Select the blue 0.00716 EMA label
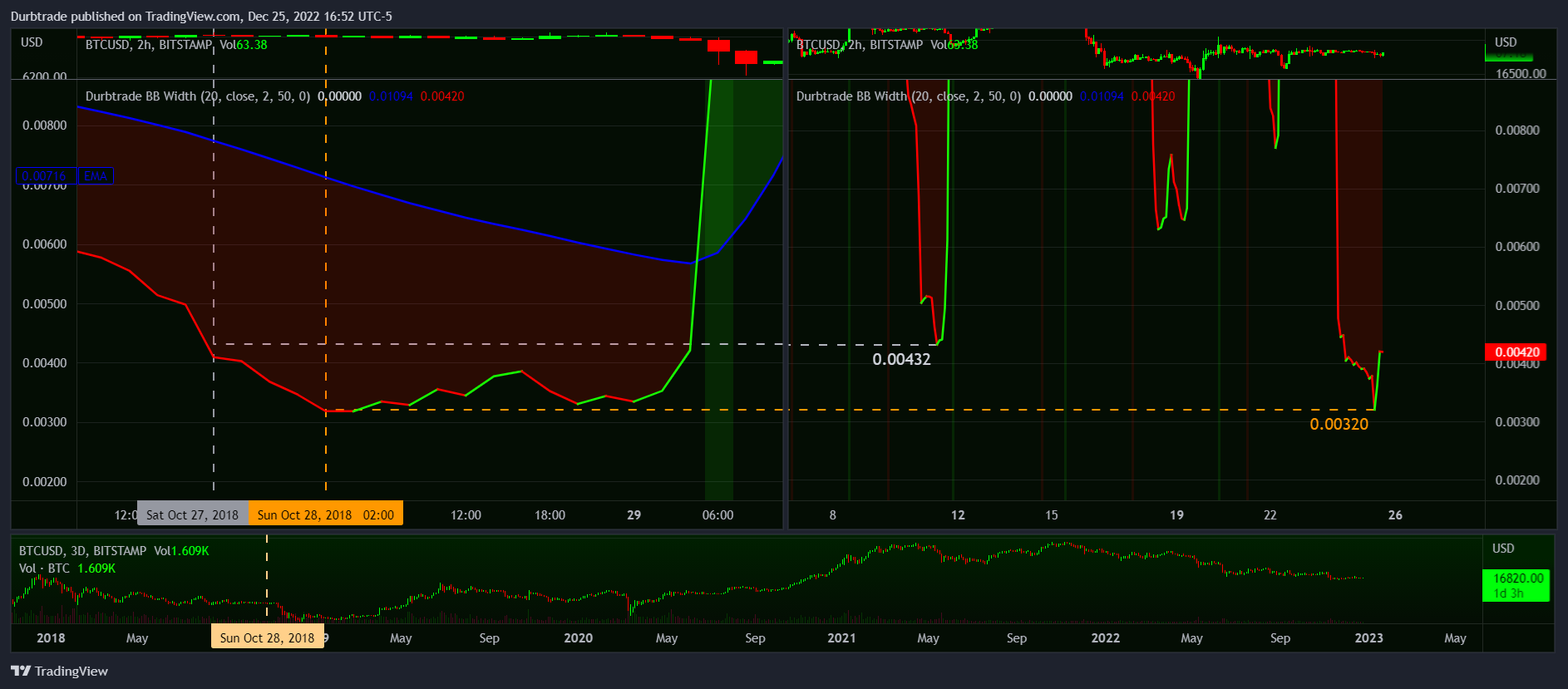The width and height of the screenshot is (1568, 689). tap(66, 176)
